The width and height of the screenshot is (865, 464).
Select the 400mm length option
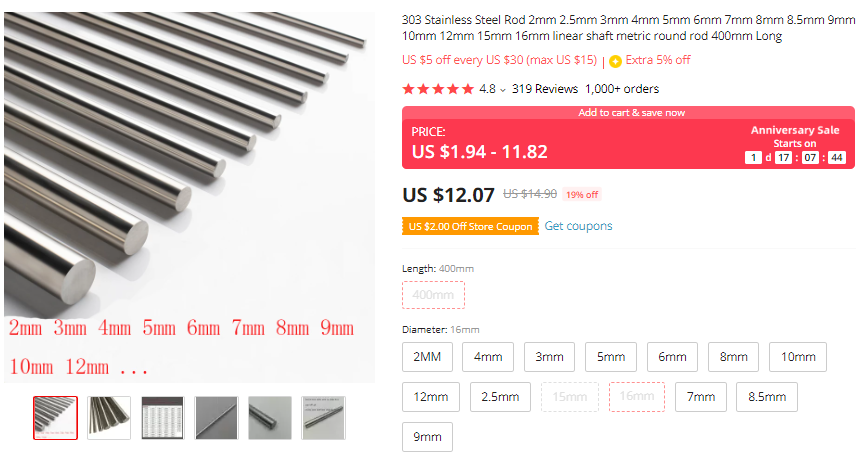pos(433,295)
